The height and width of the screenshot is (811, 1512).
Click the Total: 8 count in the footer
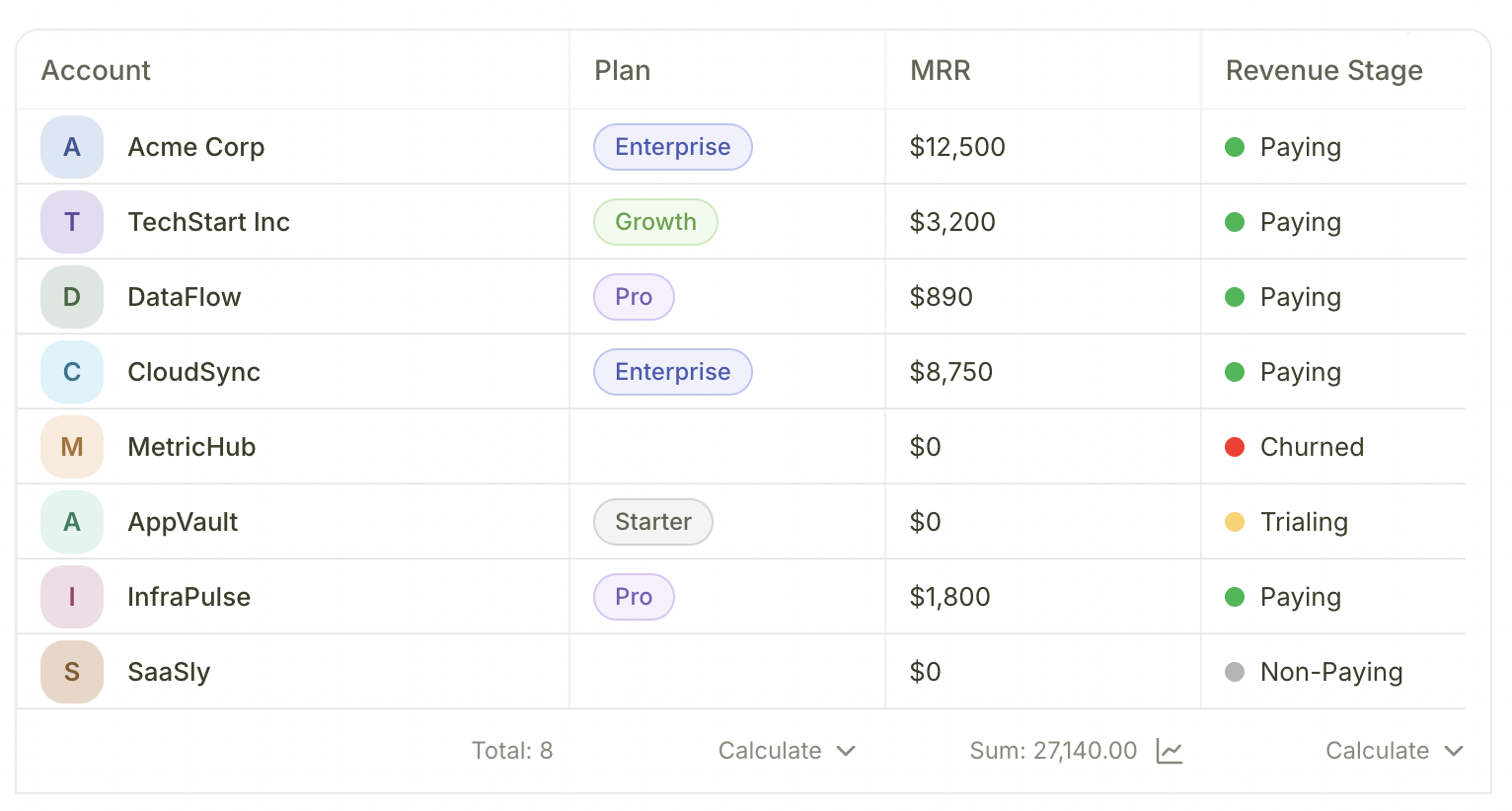(512, 751)
